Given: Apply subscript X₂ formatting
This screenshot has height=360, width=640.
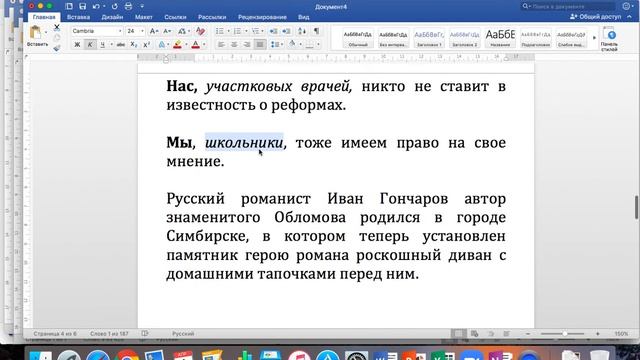Looking at the screenshot, I should coord(134,44).
